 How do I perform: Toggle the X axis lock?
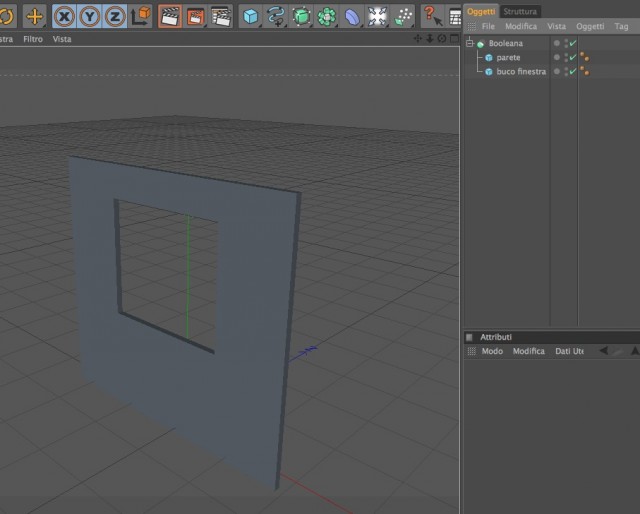[x=64, y=16]
